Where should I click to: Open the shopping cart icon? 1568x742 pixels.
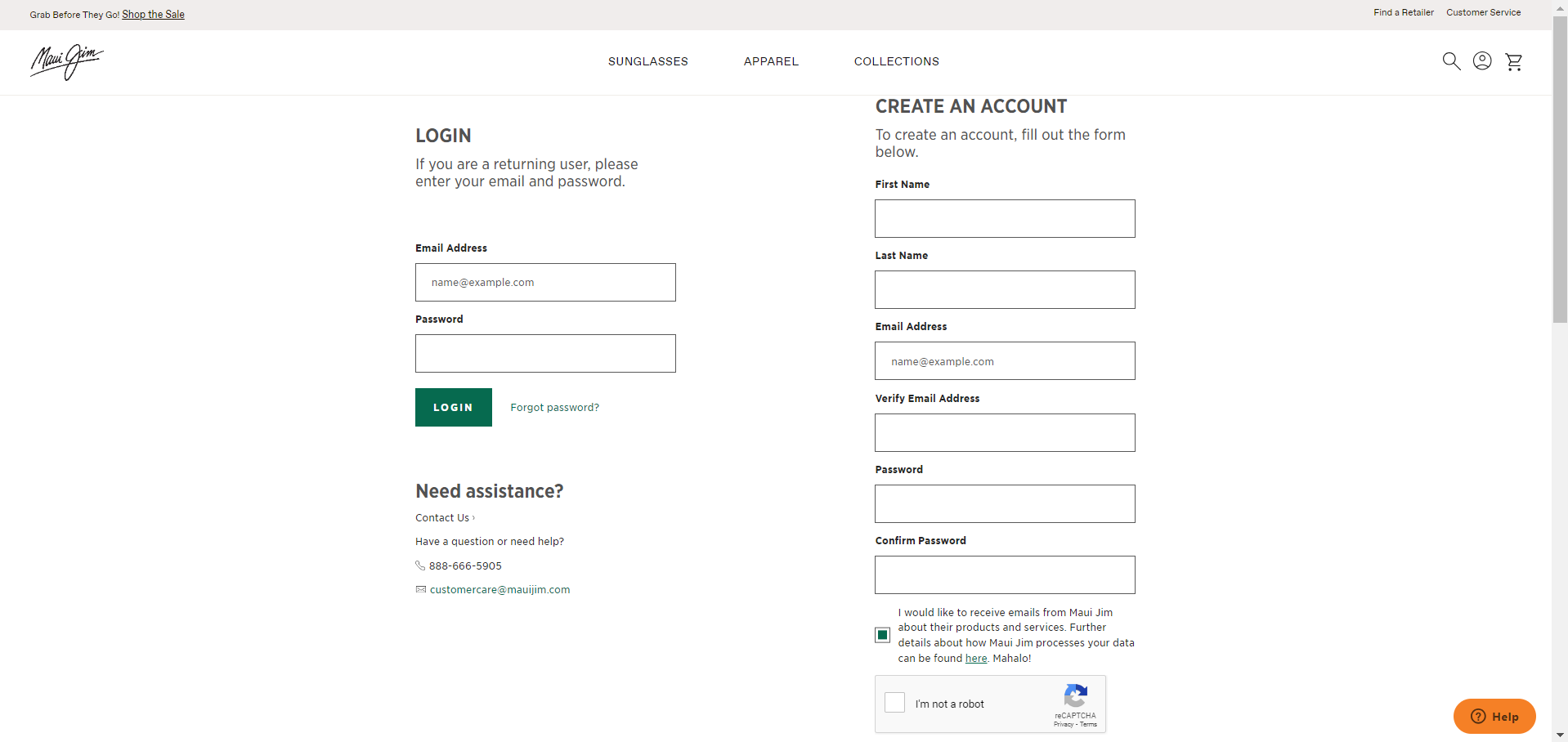pos(1514,62)
